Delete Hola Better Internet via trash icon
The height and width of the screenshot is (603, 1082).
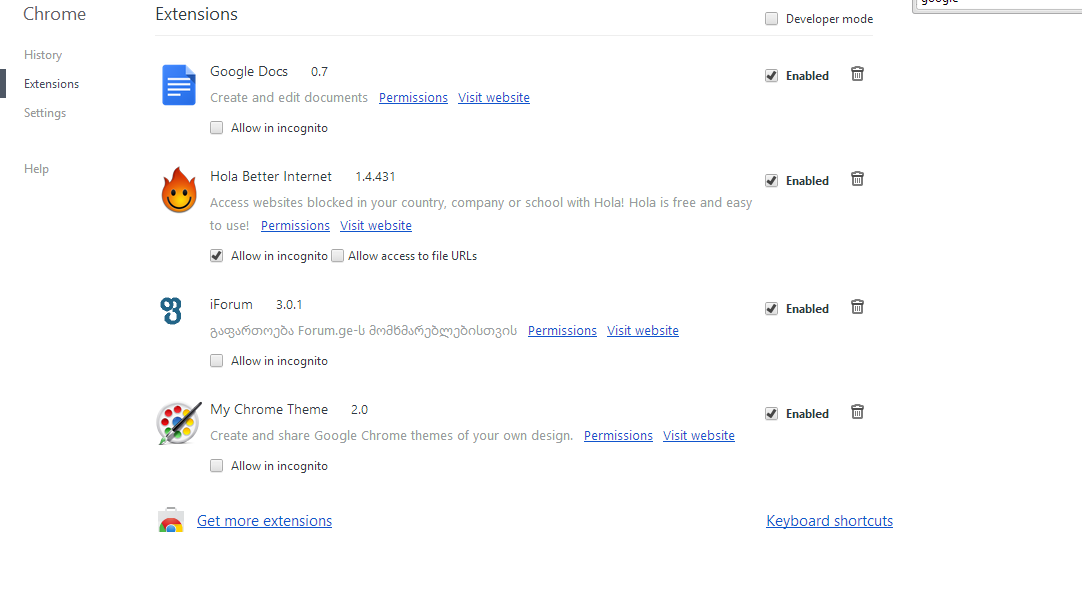click(857, 179)
